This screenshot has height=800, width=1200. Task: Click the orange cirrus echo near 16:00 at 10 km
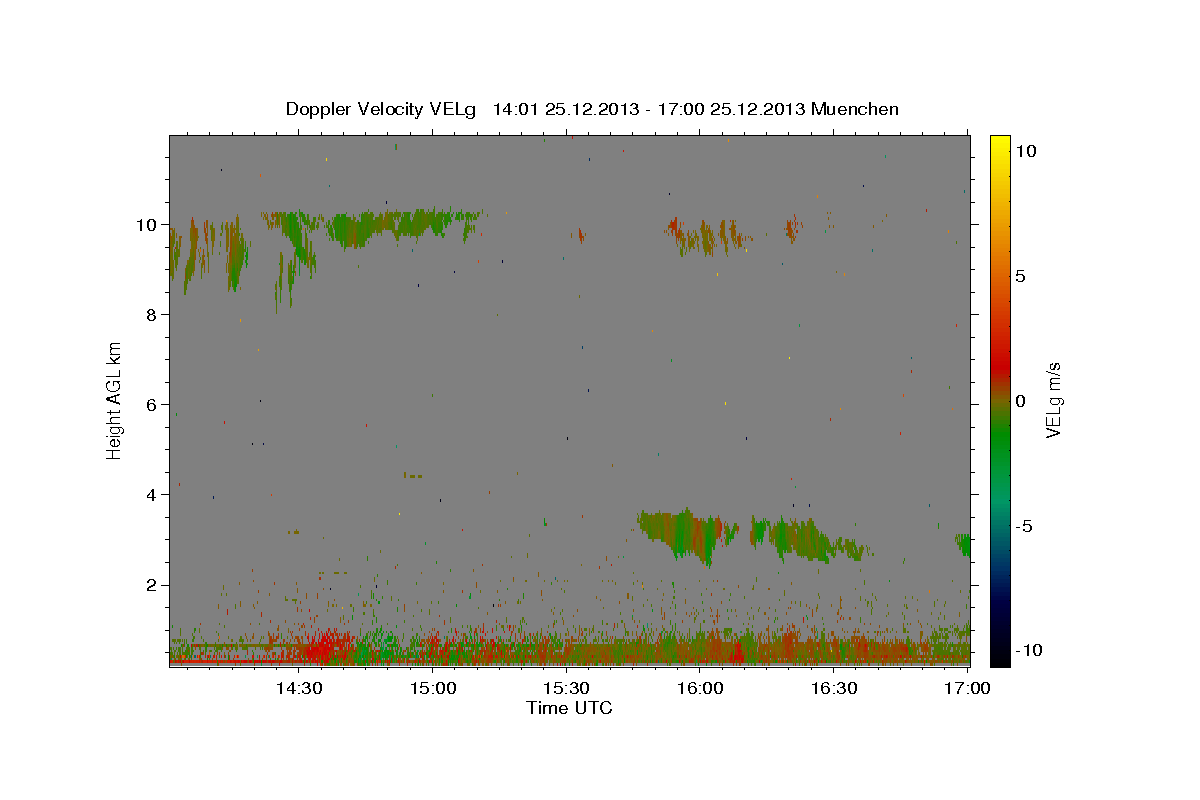[707, 236]
